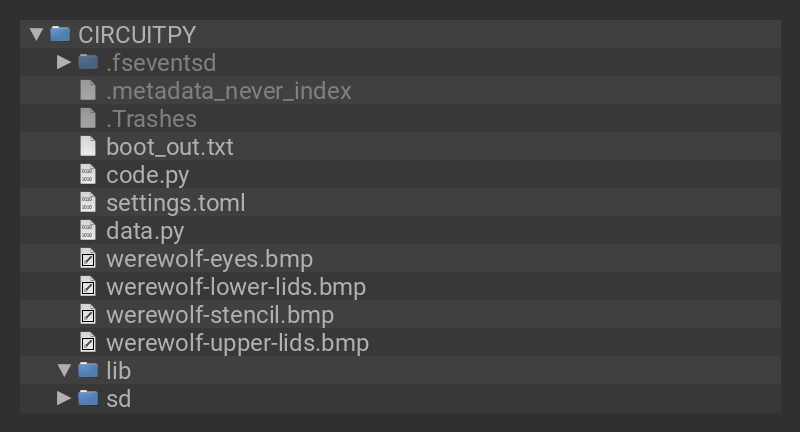
Task: Click the CIRCUITPY drive folder icon
Action: 60,34
